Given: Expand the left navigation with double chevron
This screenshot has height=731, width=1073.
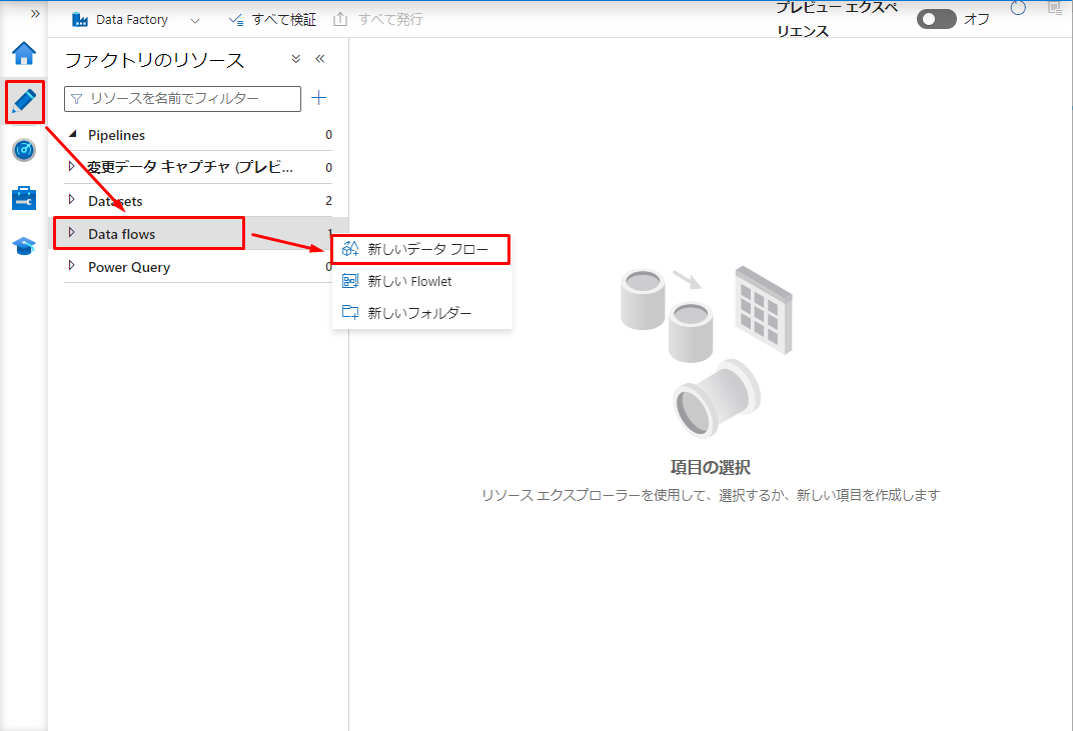Looking at the screenshot, I should (x=35, y=13).
